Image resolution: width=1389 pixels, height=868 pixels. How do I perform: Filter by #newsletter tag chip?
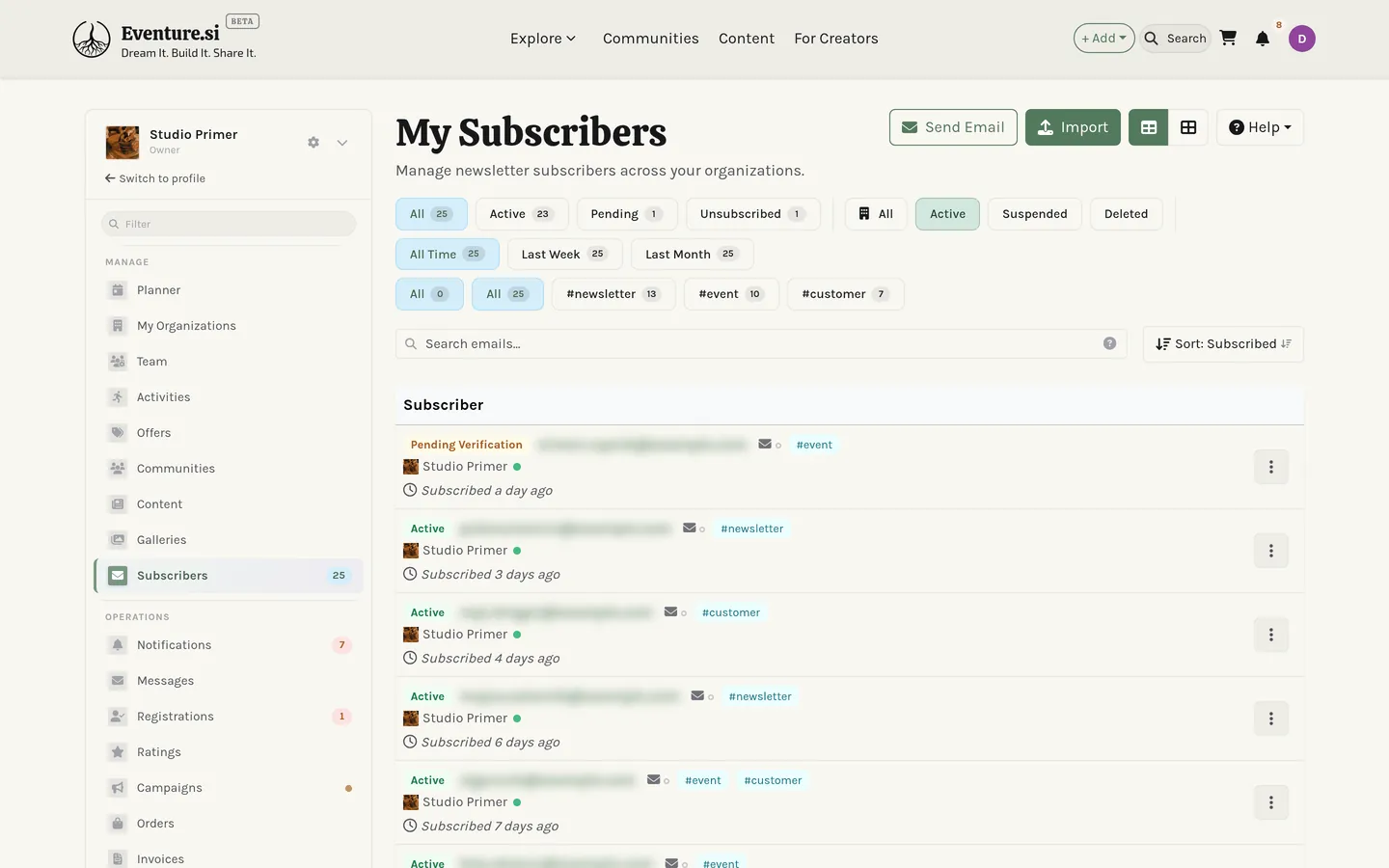point(613,294)
